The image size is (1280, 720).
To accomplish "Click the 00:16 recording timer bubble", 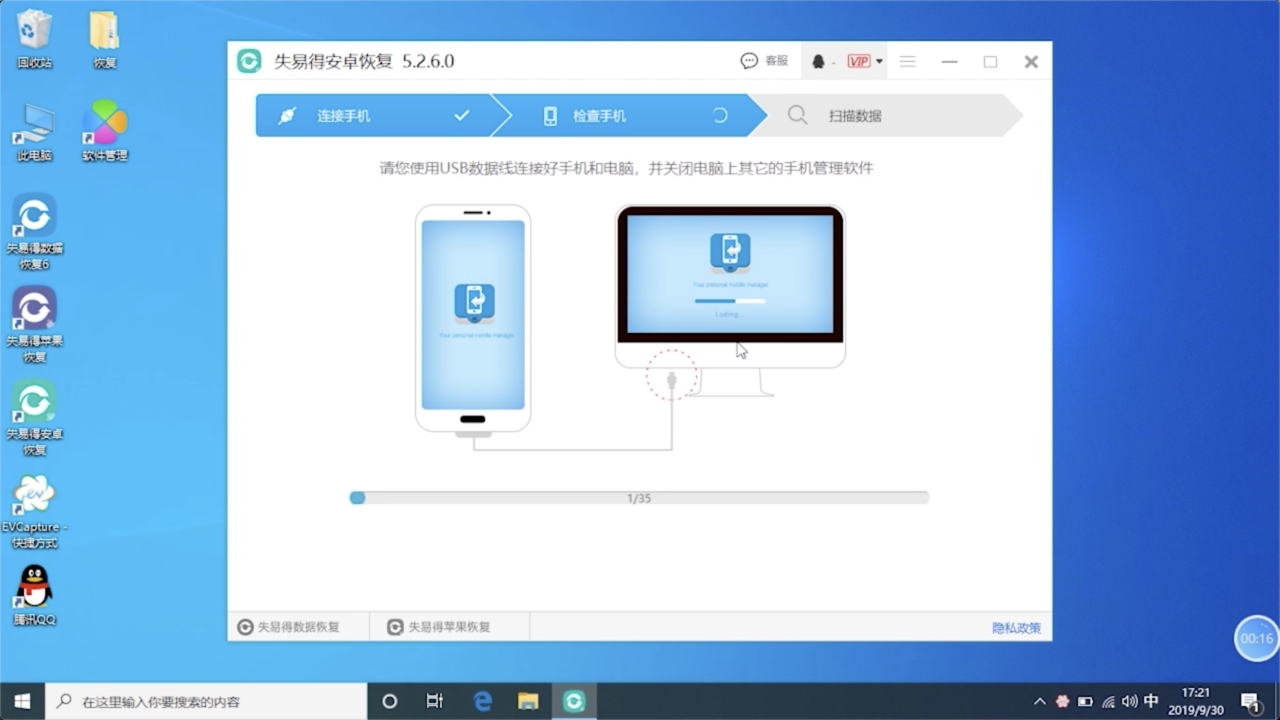I will [1257, 638].
